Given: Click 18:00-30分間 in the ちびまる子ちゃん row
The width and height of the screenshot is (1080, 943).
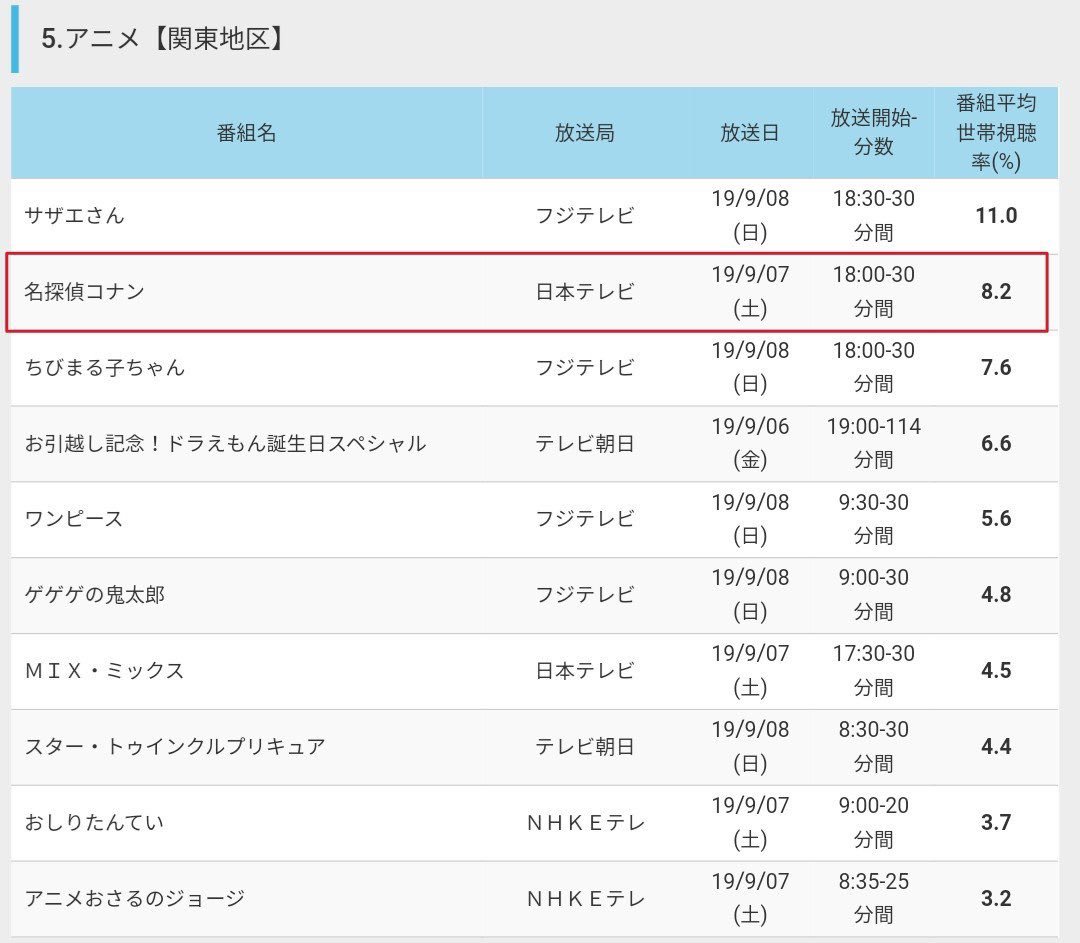Looking at the screenshot, I should click(873, 367).
